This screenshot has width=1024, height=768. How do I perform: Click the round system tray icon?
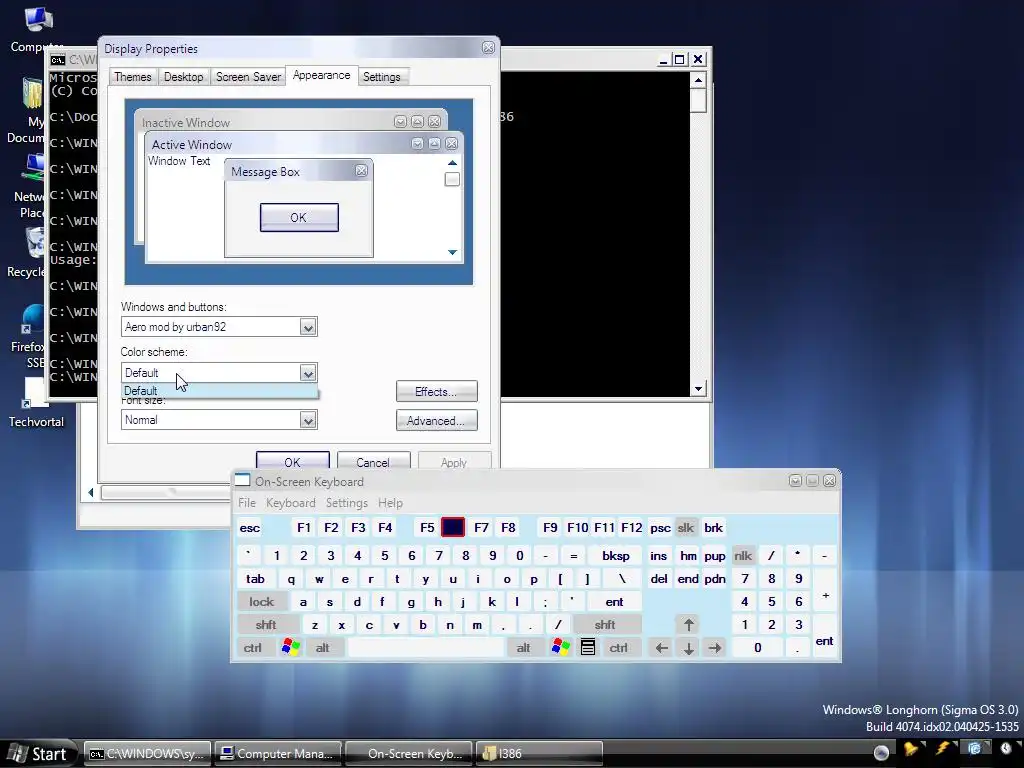tap(881, 752)
